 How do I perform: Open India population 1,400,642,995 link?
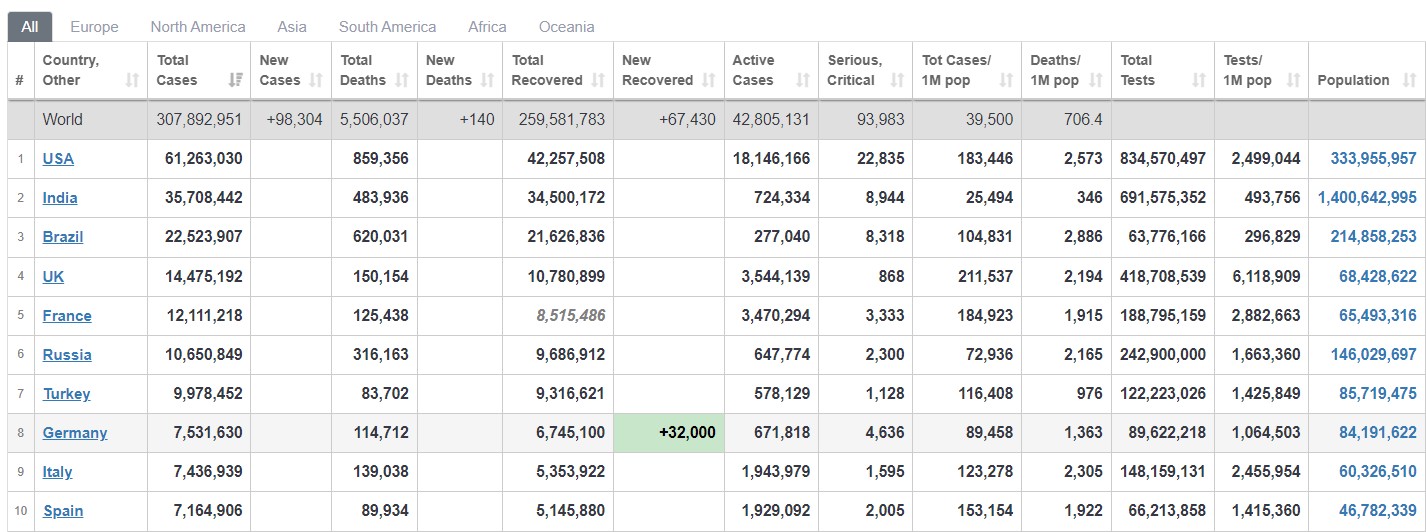[1367, 198]
